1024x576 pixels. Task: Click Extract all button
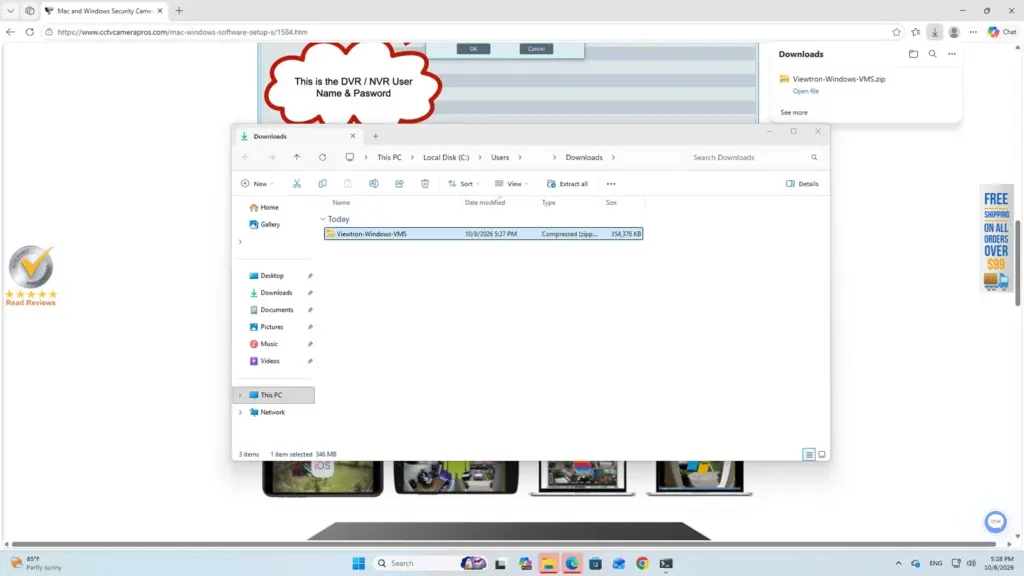[x=568, y=184]
